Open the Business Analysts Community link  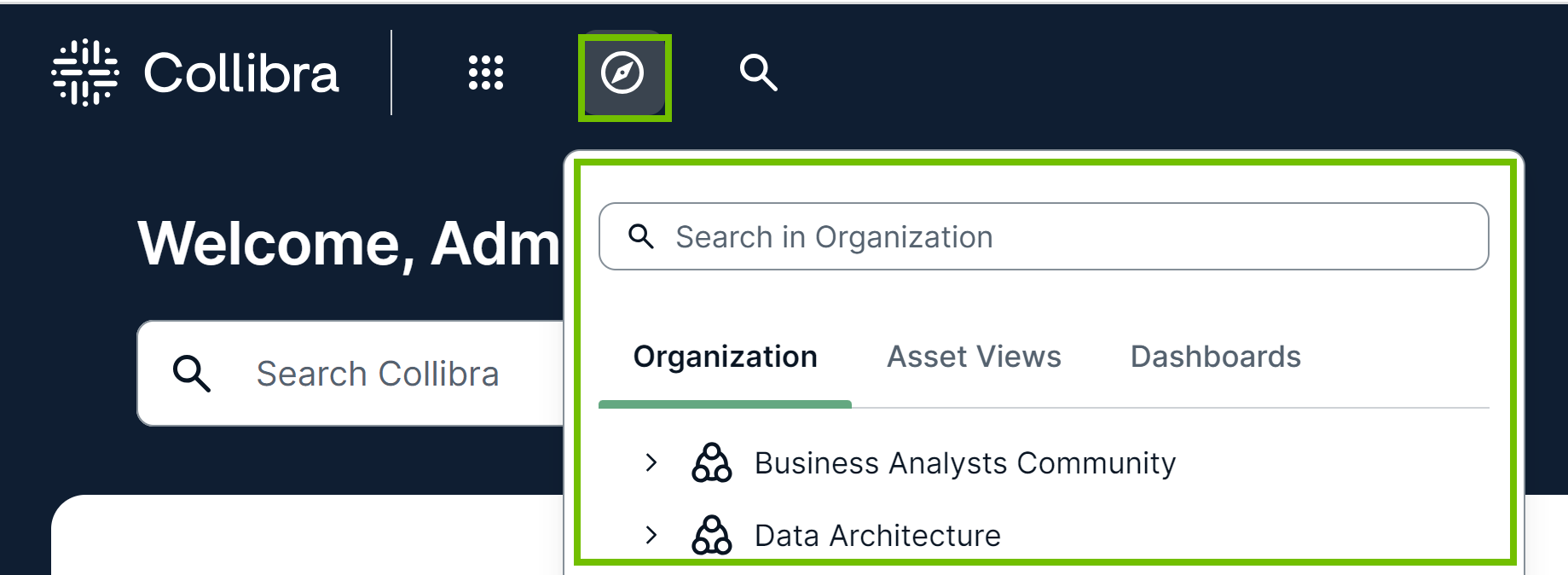[964, 463]
